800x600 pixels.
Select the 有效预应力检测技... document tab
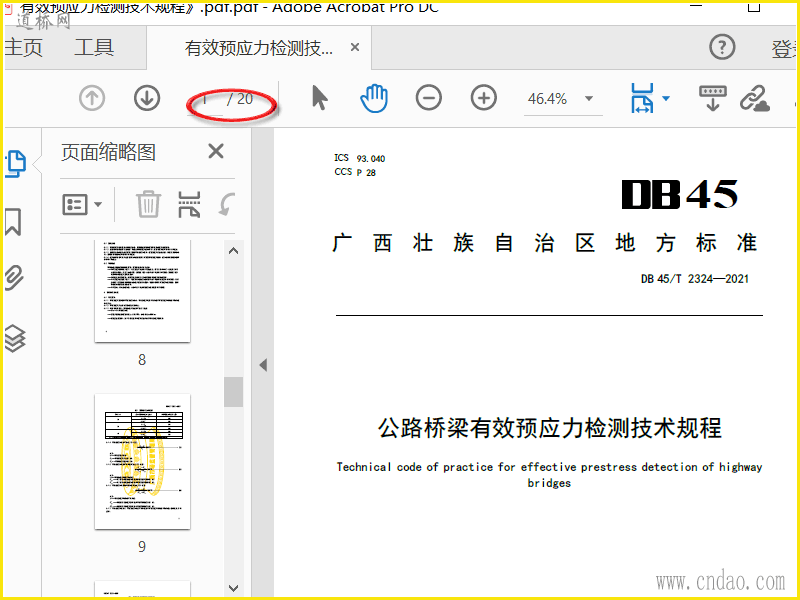pyautogui.click(x=259, y=48)
